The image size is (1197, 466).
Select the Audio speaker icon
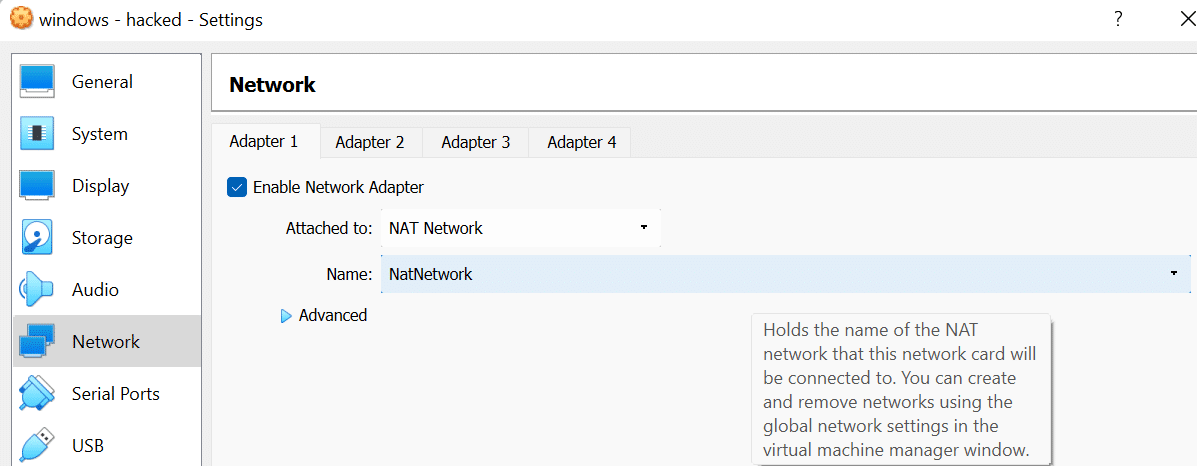pos(37,290)
